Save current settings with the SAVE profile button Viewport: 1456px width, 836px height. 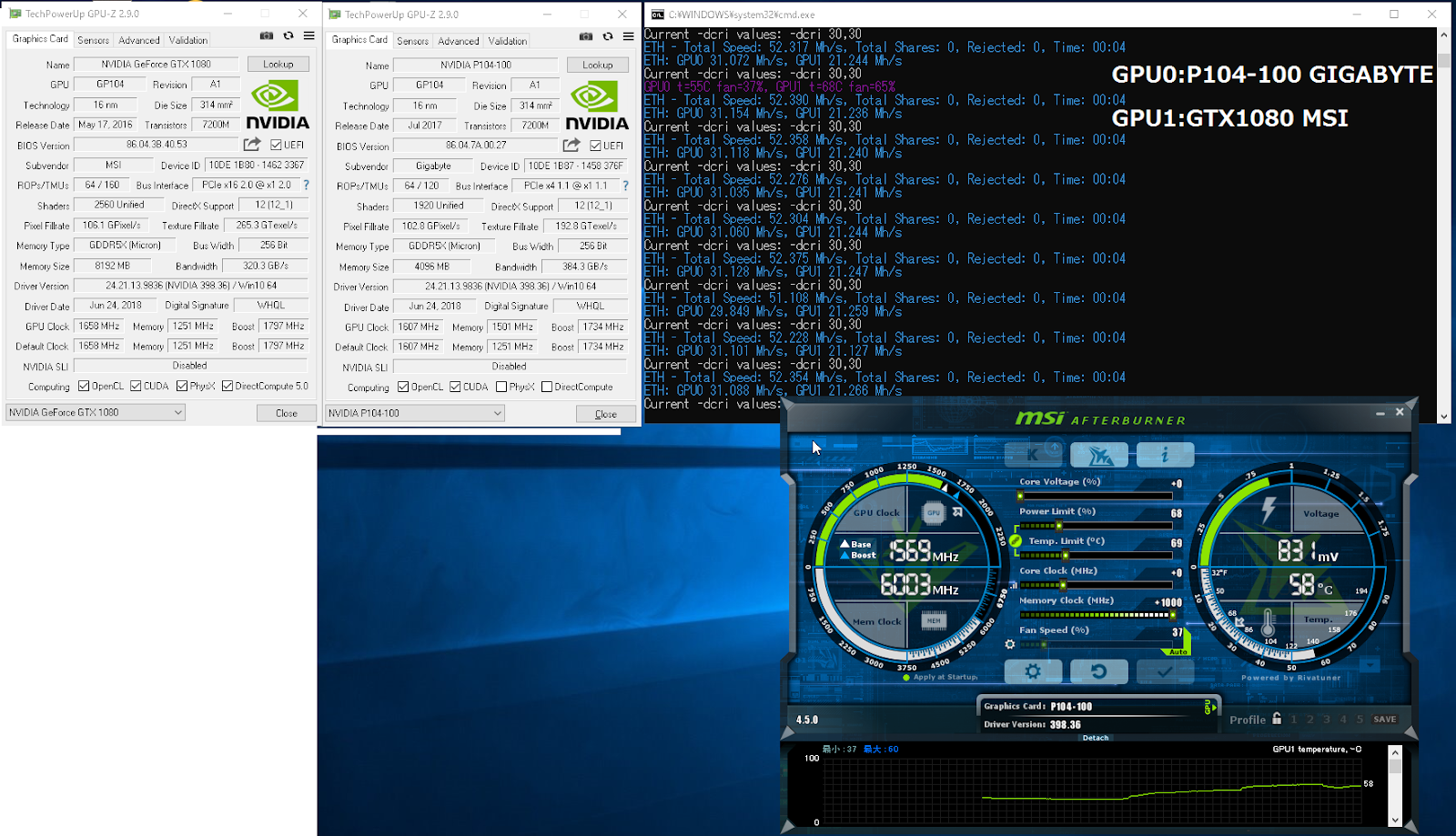point(1383,719)
